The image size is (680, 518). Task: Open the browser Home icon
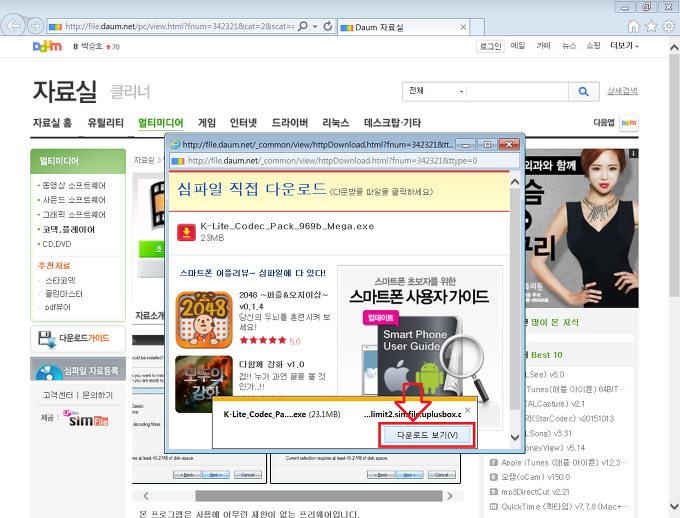coord(634,26)
